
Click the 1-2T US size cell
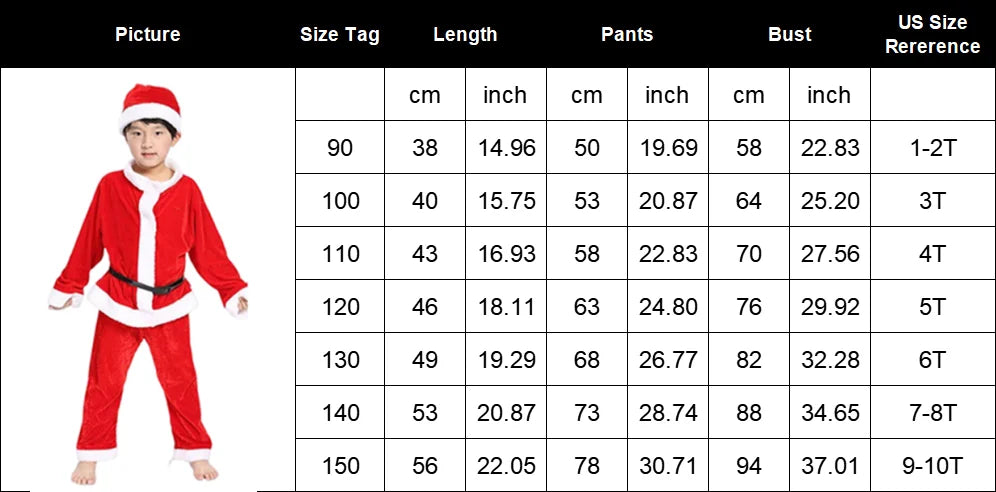coord(932,147)
